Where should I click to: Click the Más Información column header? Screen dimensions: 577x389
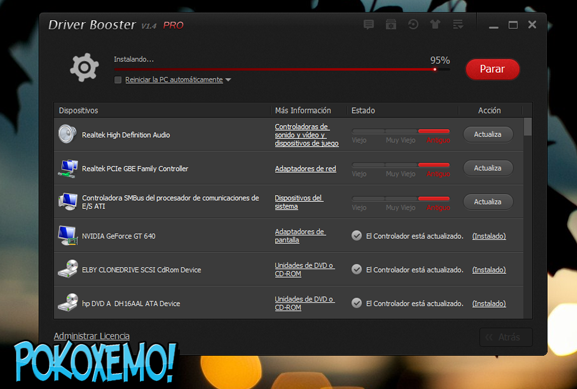pos(303,110)
